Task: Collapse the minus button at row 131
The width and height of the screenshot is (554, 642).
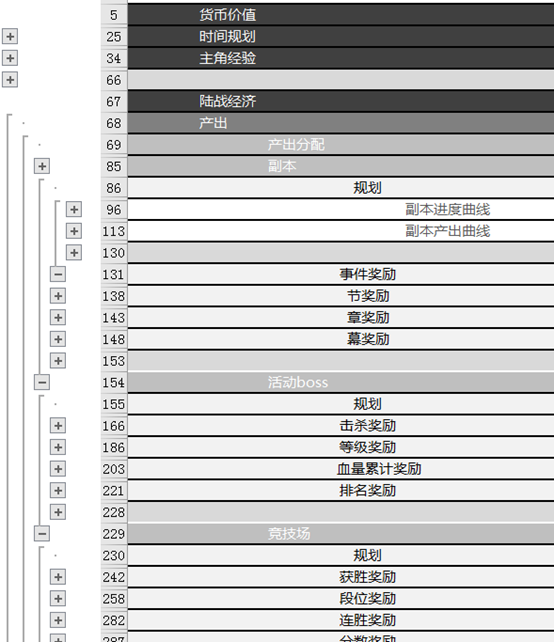Action: click(58, 274)
